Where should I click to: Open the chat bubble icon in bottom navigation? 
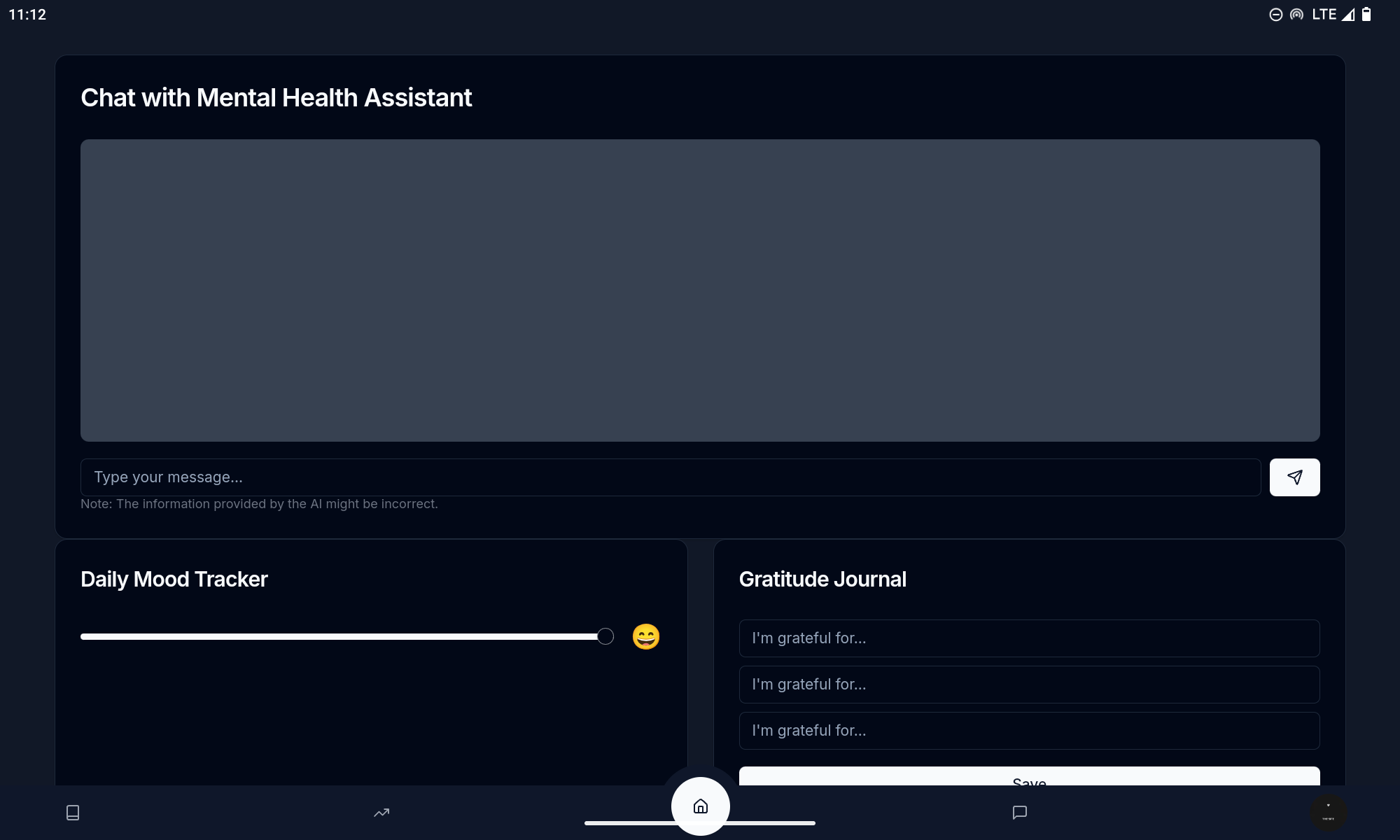1019,812
